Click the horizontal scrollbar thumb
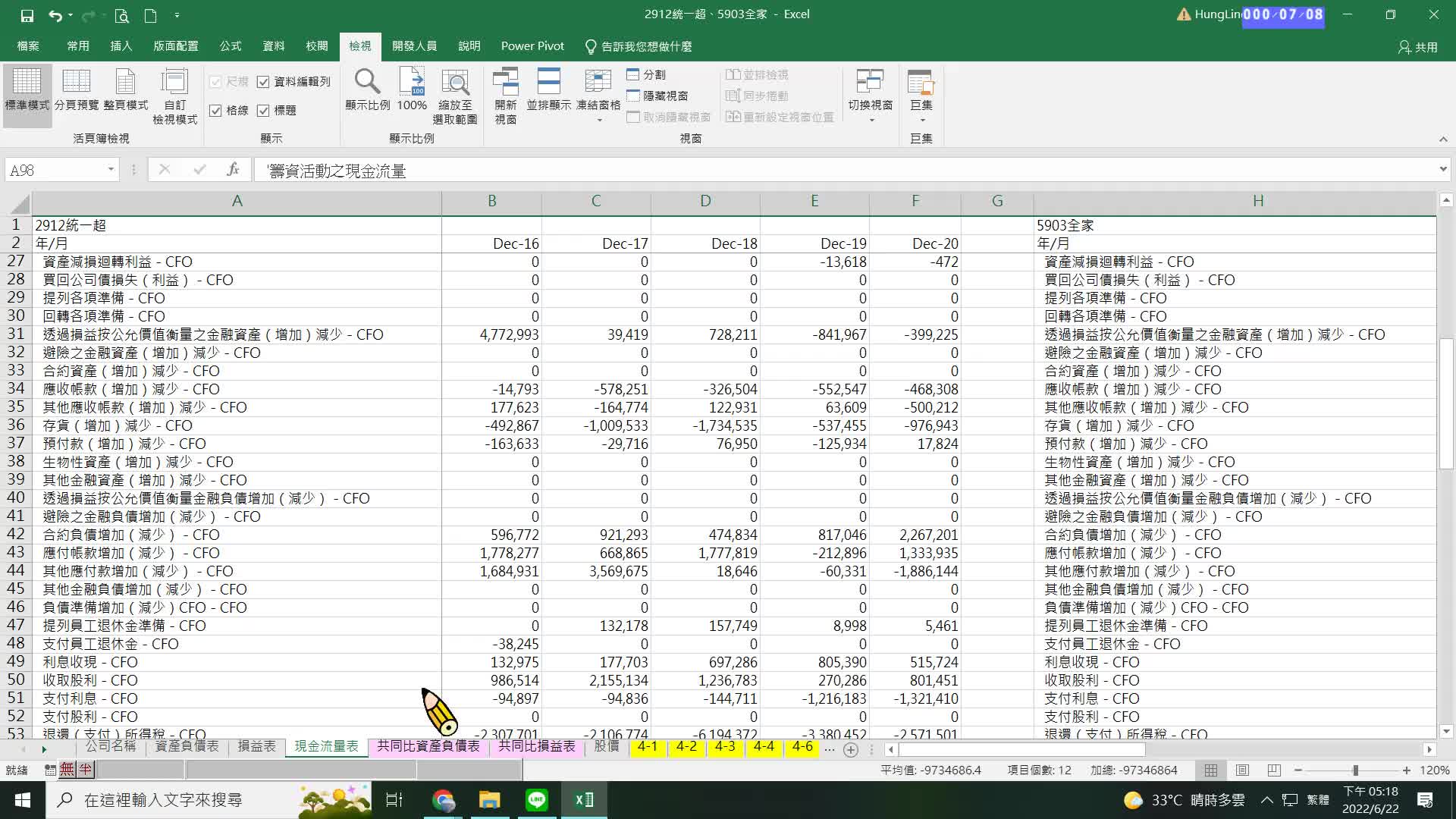Image resolution: width=1456 pixels, height=819 pixels. pyautogui.click(x=1021, y=749)
